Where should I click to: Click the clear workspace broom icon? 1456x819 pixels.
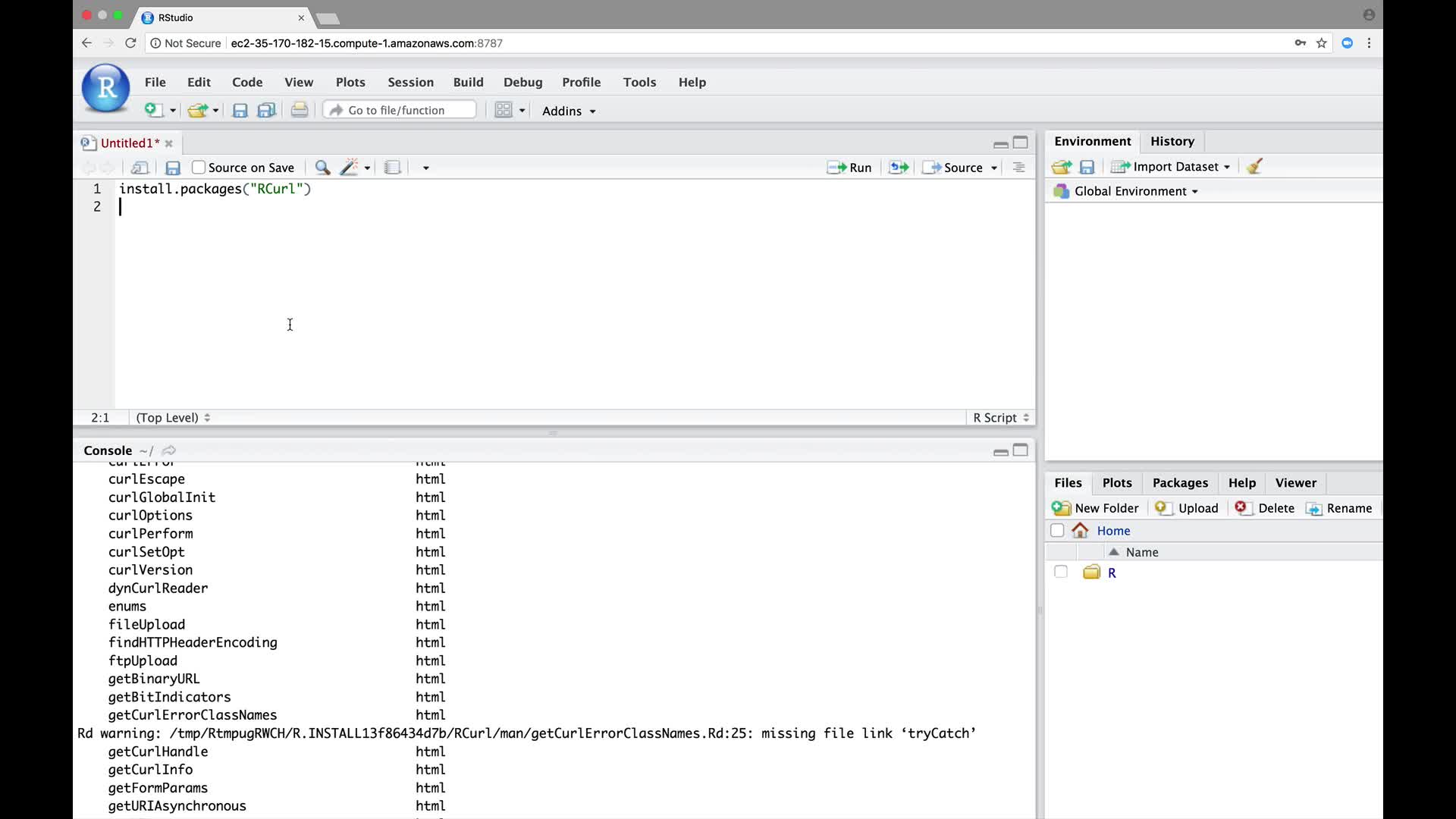pyautogui.click(x=1254, y=167)
